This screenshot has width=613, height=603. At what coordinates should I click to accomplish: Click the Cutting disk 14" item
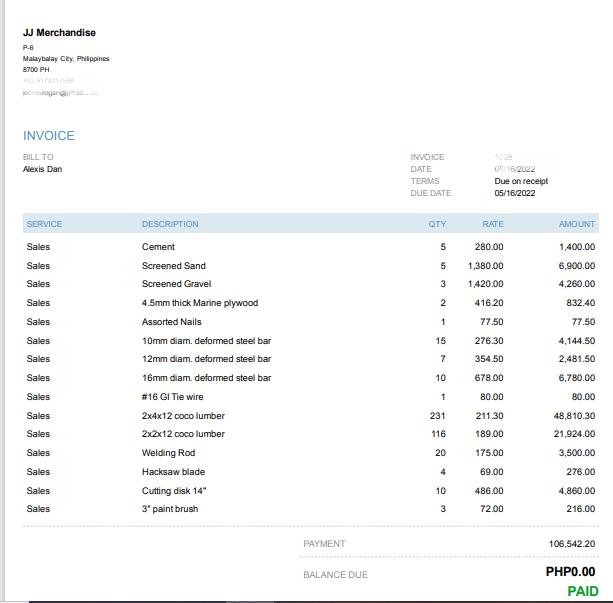click(x=174, y=491)
